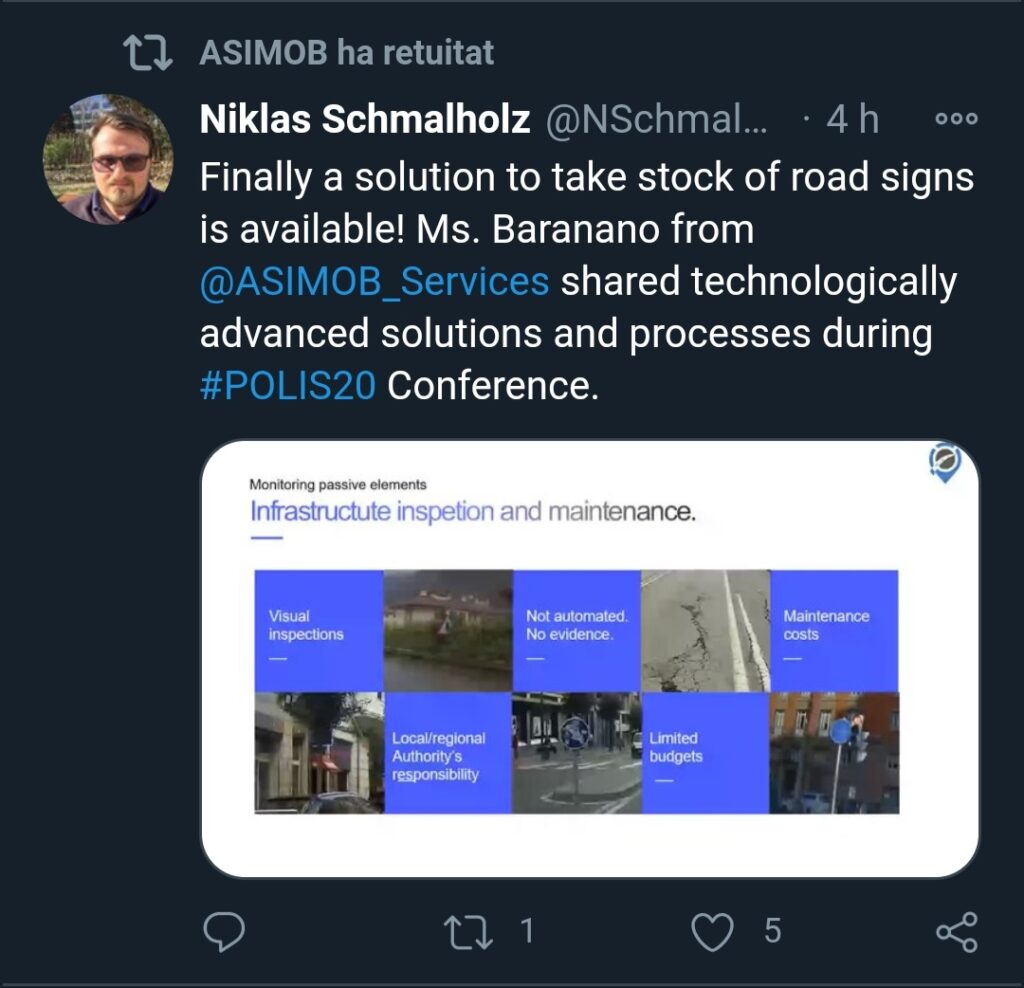Click the retweet count showing 1
The width and height of the screenshot is (1024, 988).
coord(527,932)
